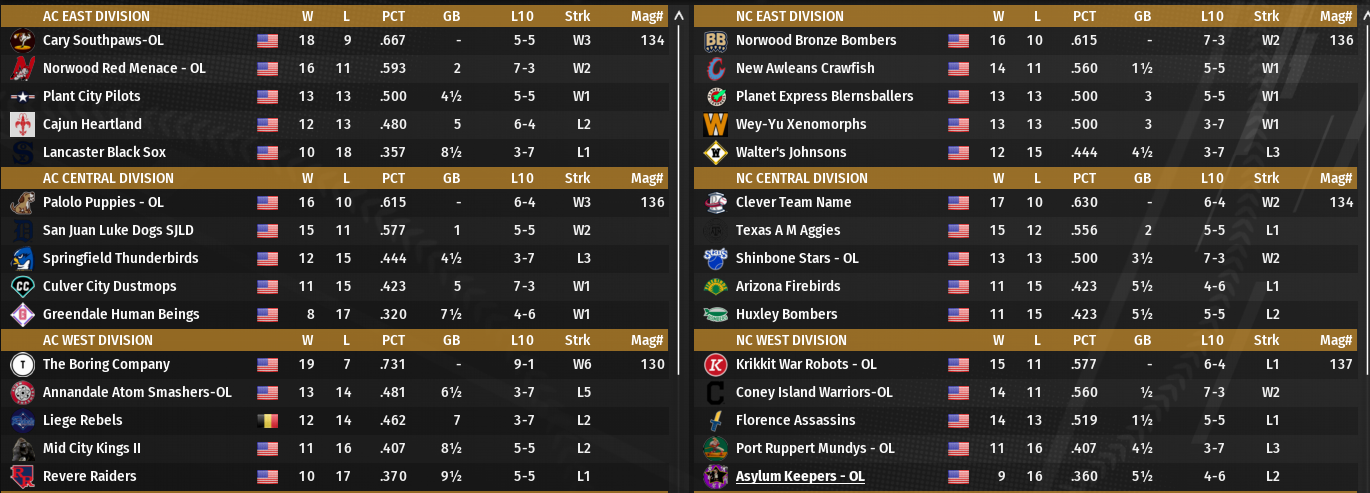The image size is (1370, 493).
Task: Click the Coney Island Warriors logo
Action: [715, 393]
